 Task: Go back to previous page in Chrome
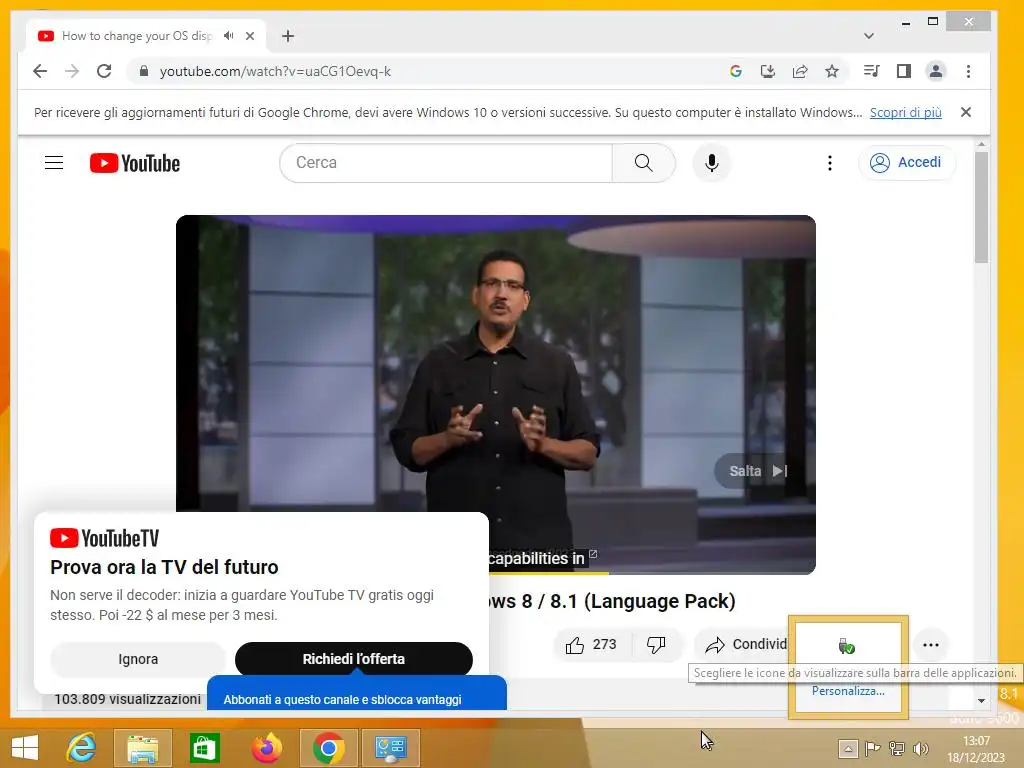40,71
